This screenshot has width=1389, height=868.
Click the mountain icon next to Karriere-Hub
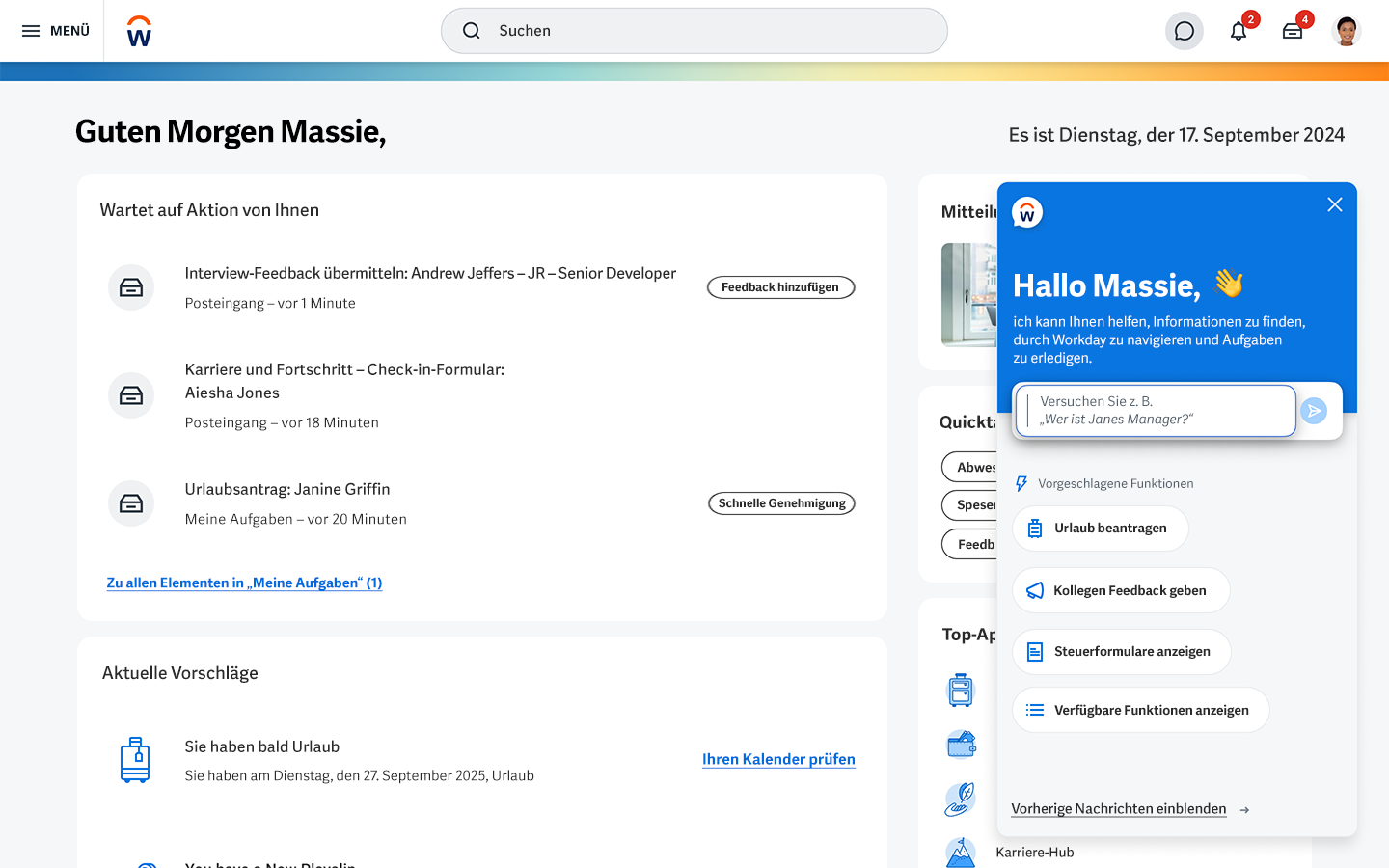pos(961,851)
